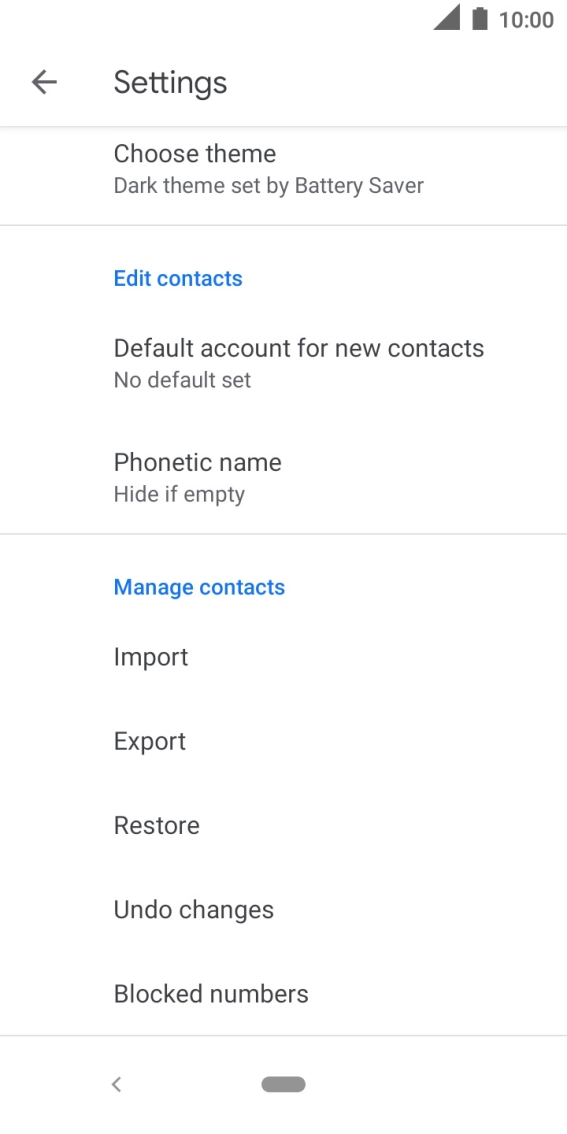The image size is (567, 1134).
Task: Open Choose theme setting
Action: pos(284,169)
